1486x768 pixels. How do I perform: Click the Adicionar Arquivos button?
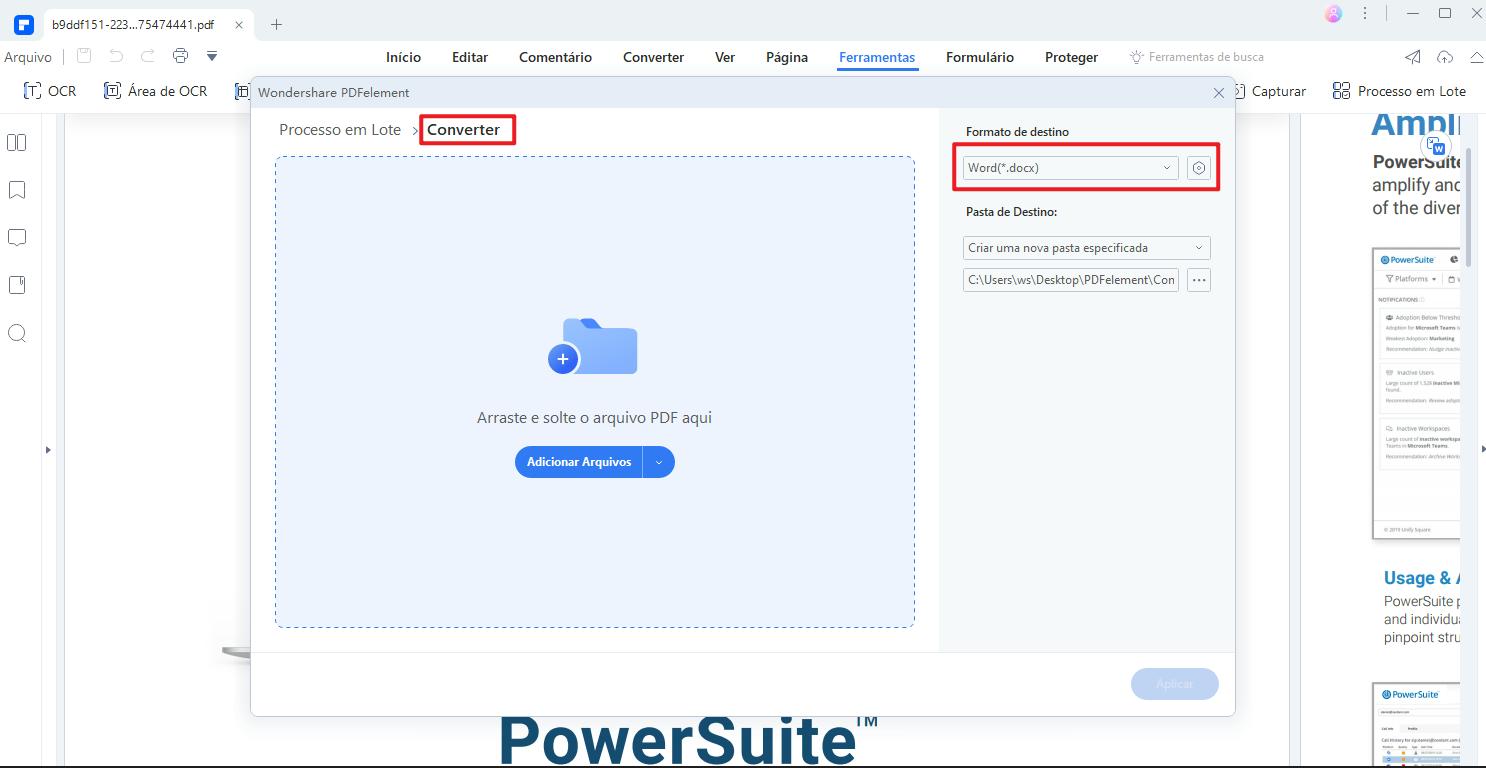(579, 462)
